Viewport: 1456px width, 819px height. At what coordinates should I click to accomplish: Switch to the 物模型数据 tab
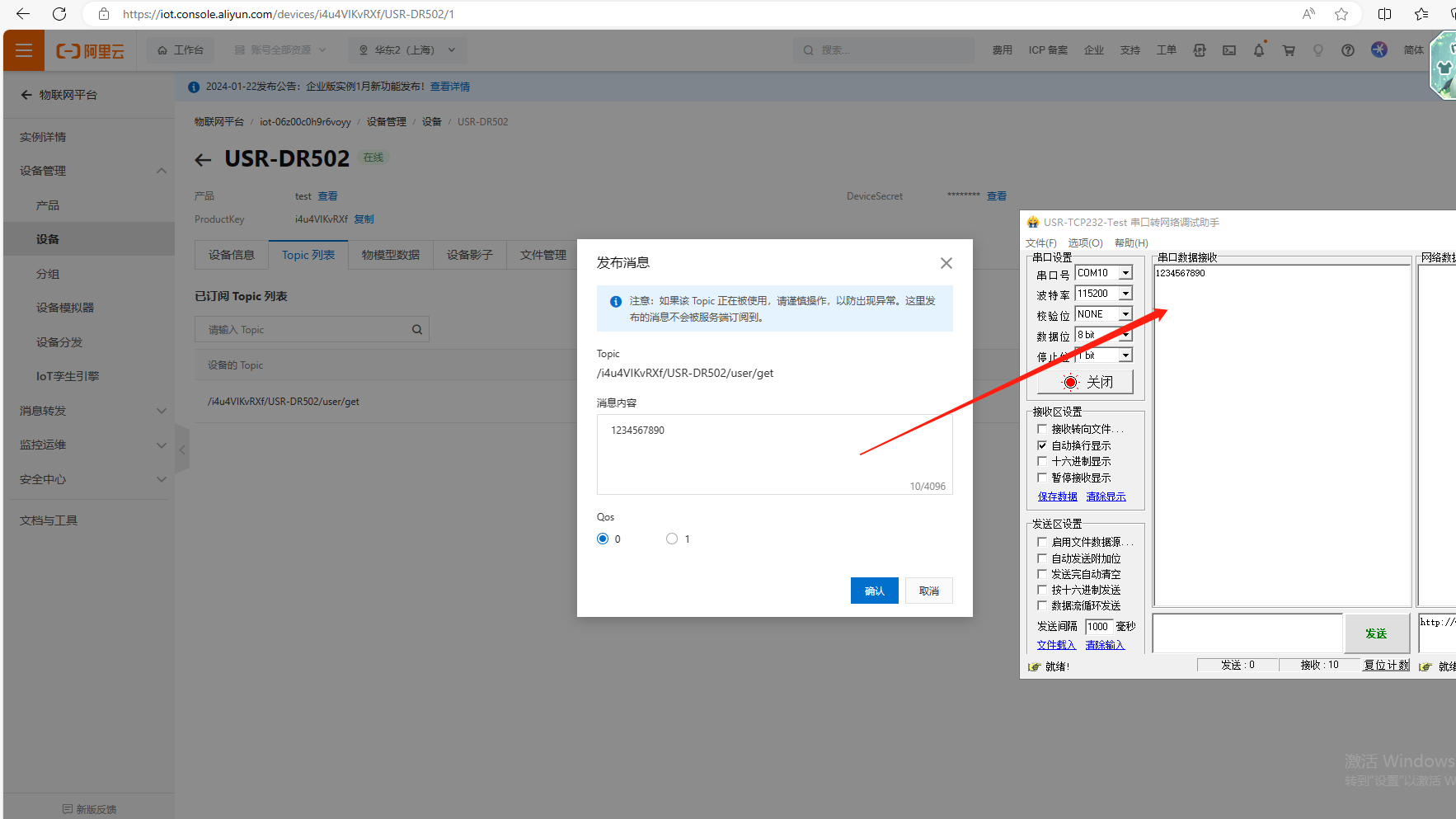click(390, 255)
